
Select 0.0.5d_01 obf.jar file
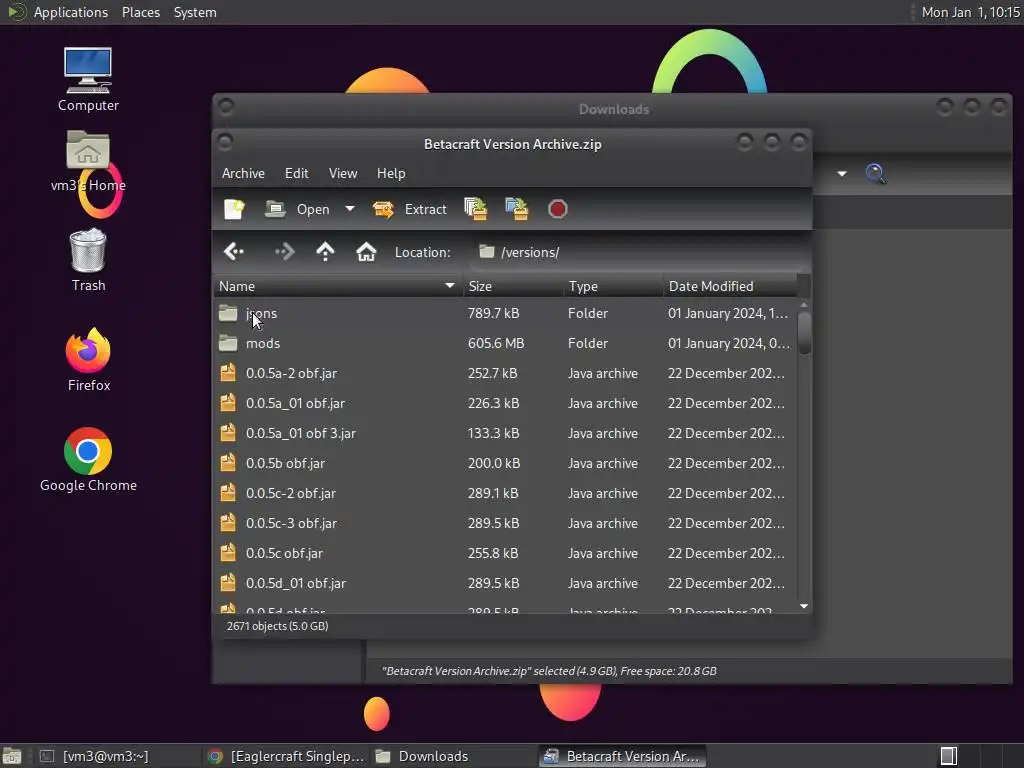coord(505,584)
